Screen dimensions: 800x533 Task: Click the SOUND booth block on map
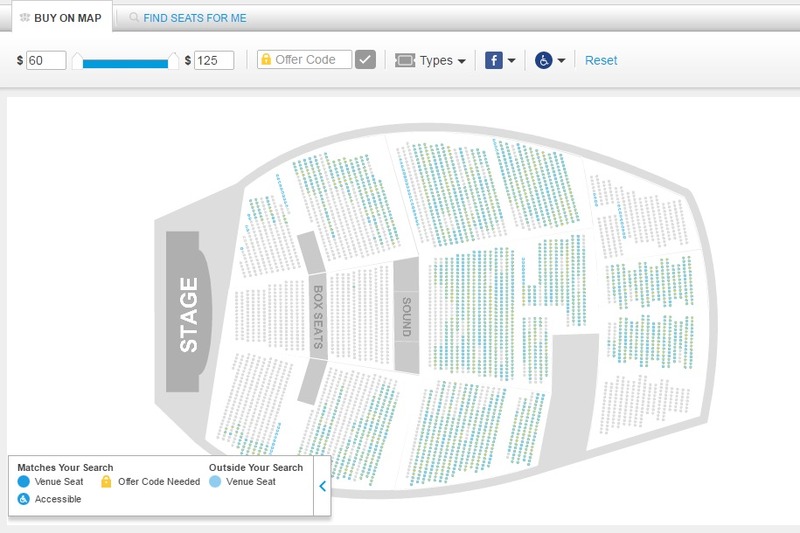(x=407, y=315)
